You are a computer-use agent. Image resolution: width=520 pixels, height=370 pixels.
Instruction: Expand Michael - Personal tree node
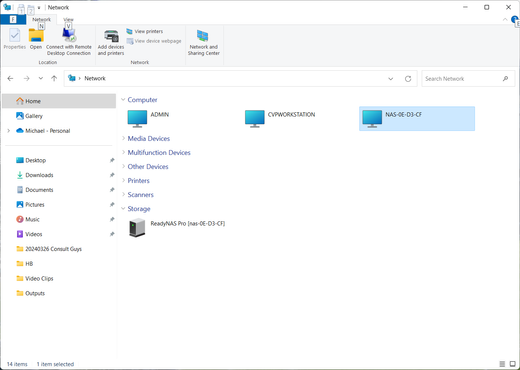pos(9,131)
